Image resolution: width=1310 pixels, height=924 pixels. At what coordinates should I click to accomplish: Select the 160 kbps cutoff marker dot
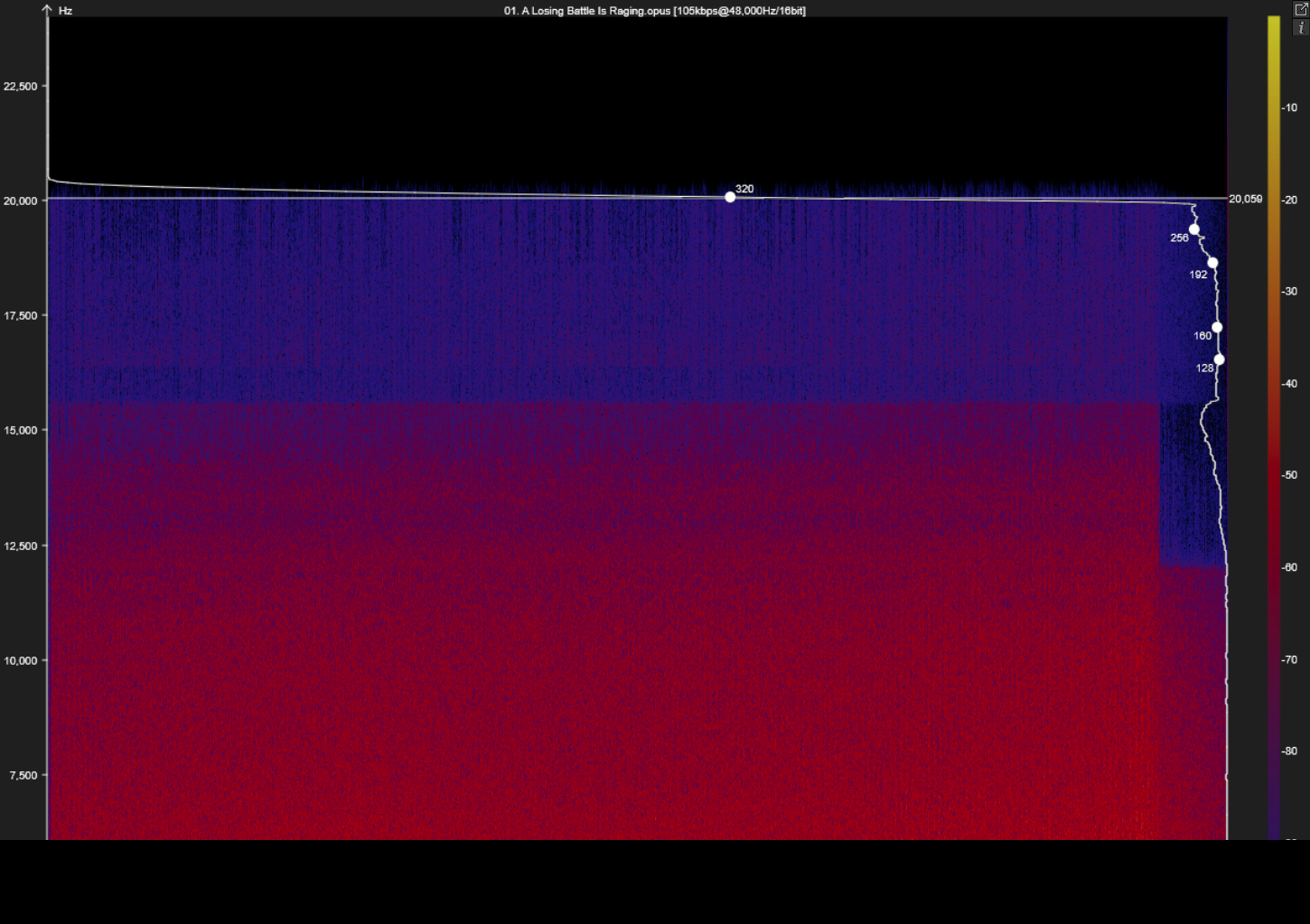tap(1217, 327)
